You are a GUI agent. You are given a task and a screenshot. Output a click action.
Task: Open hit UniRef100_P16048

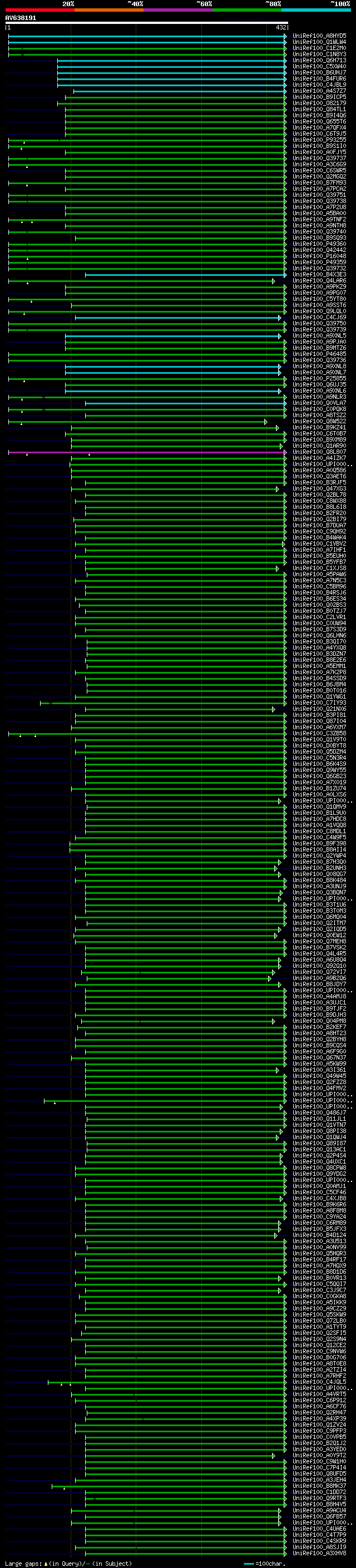tap(319, 256)
